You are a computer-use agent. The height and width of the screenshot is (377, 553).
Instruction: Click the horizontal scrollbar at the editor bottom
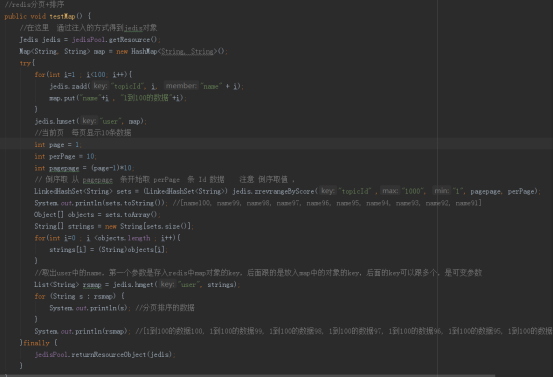pyautogui.click(x=248, y=376)
